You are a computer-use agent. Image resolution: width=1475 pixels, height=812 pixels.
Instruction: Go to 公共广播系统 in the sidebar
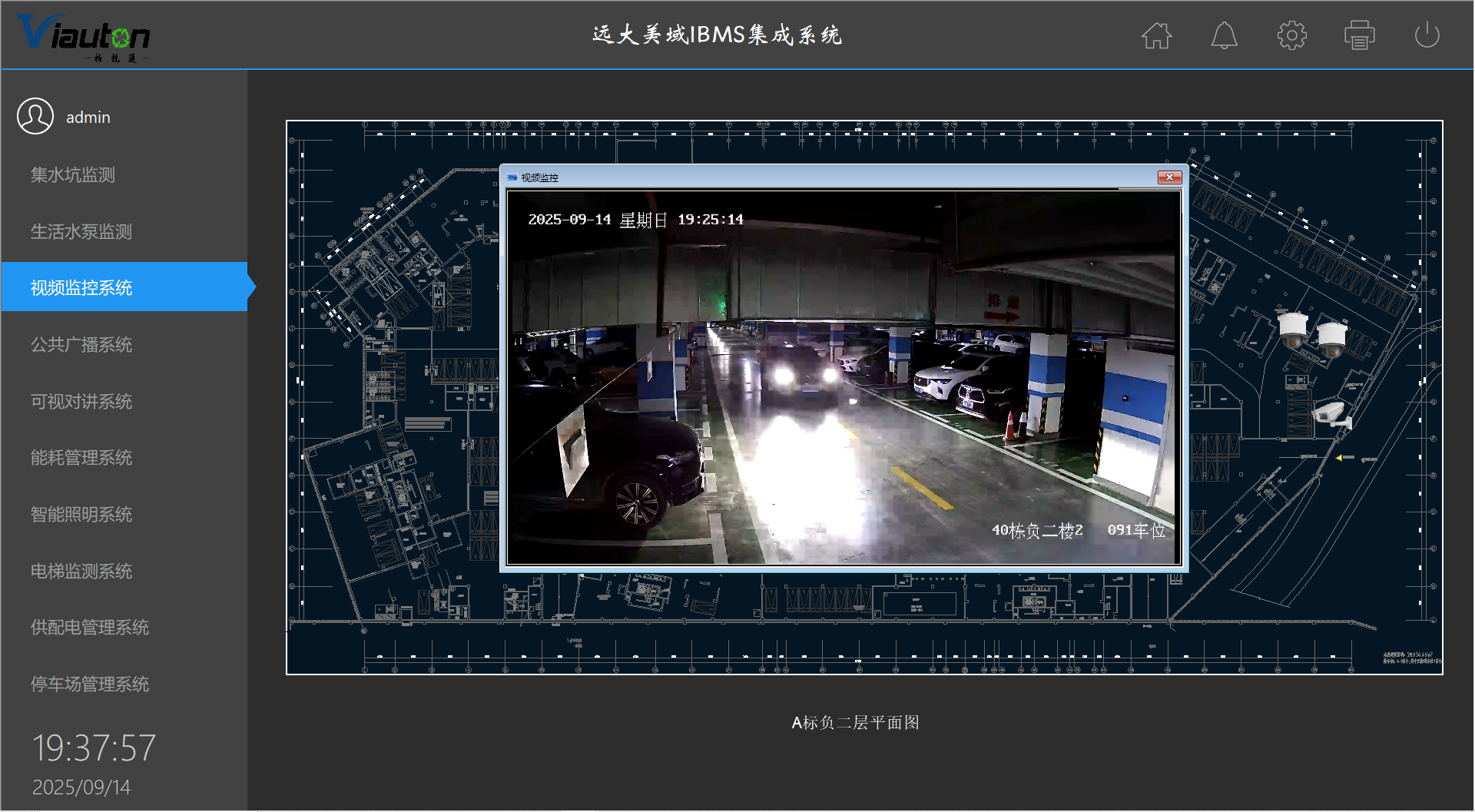(81, 344)
